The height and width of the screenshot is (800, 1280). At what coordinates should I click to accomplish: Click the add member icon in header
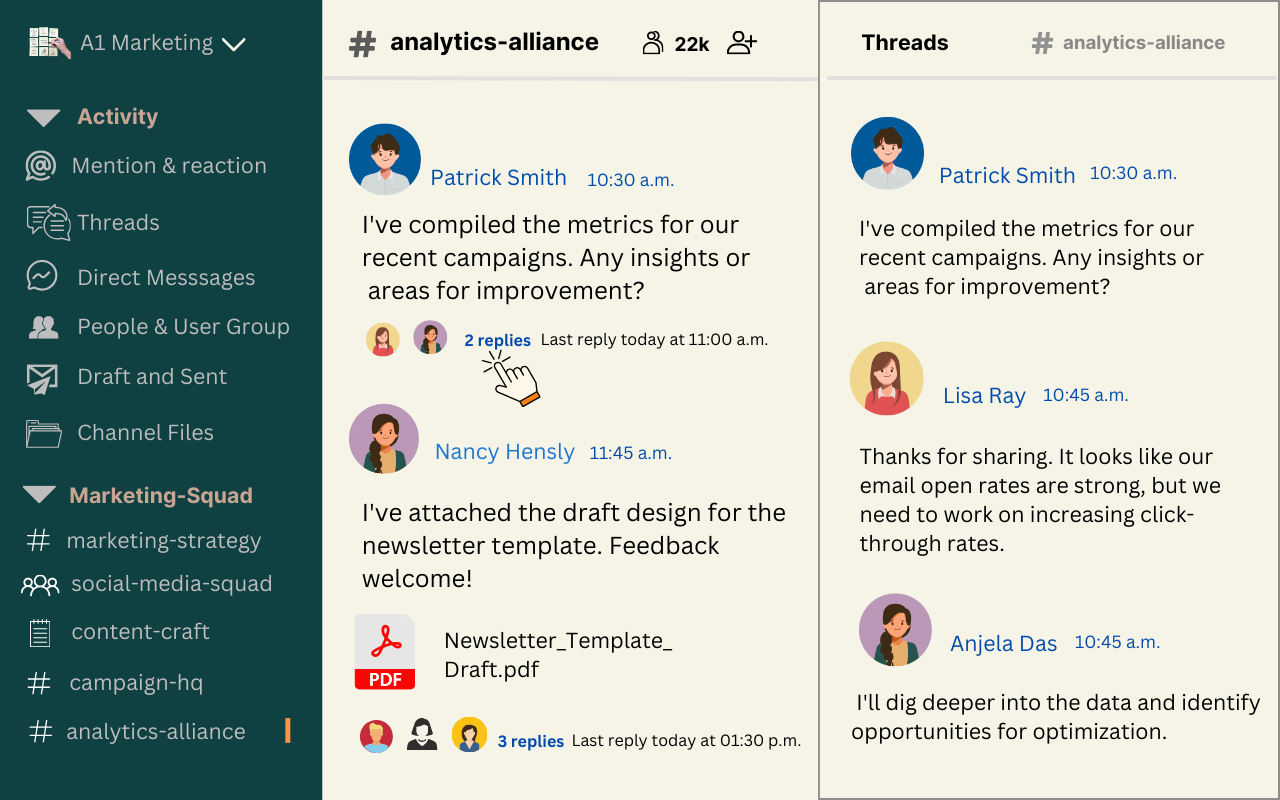[x=741, y=43]
